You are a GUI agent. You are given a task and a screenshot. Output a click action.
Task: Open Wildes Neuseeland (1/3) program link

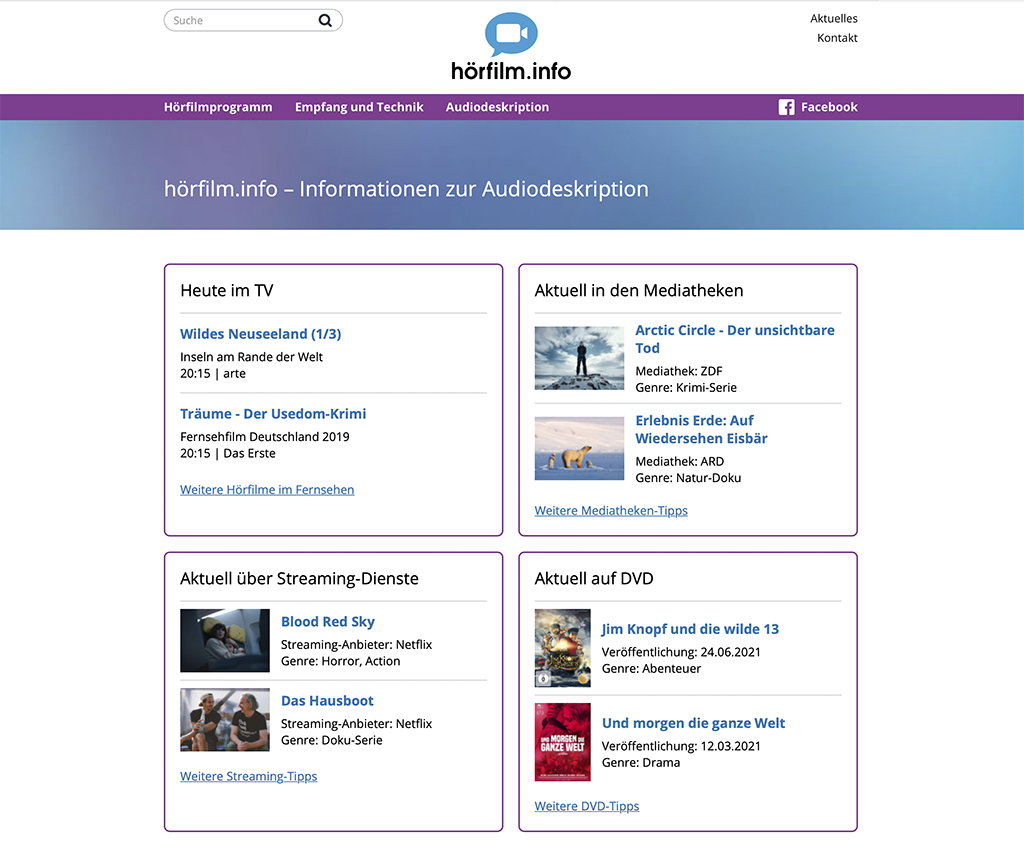(260, 334)
